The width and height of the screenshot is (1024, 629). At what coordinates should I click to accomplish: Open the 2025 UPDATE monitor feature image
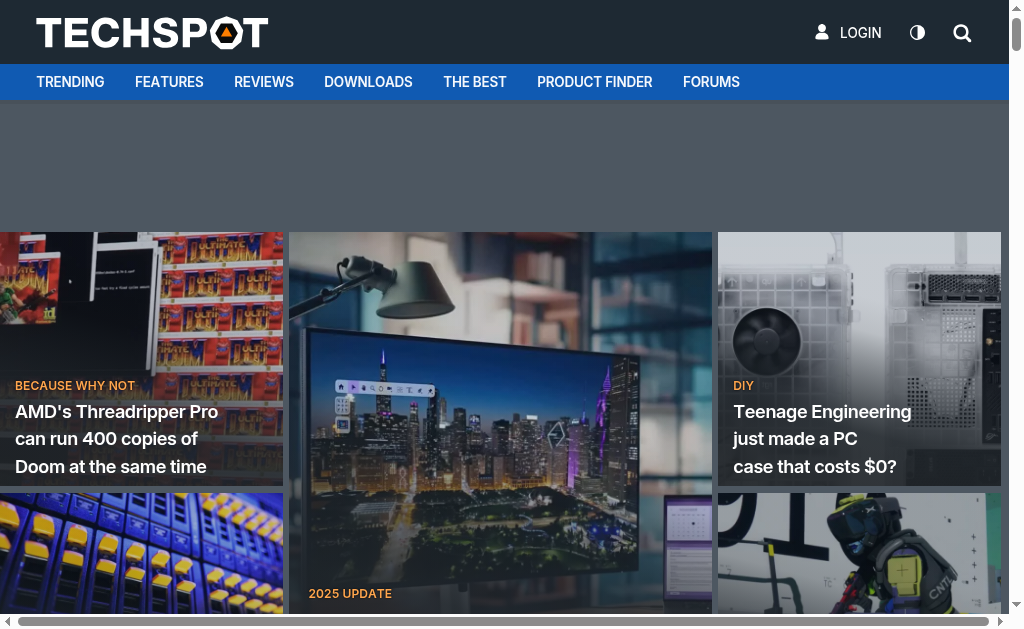coord(500,423)
